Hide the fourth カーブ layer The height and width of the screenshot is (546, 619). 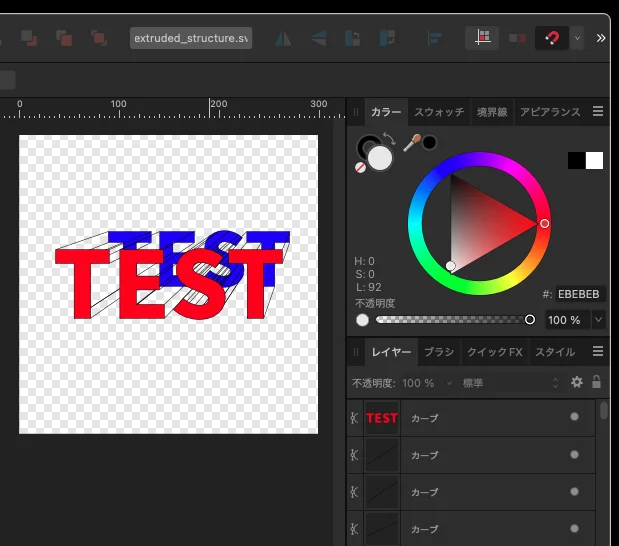[x=574, y=529]
